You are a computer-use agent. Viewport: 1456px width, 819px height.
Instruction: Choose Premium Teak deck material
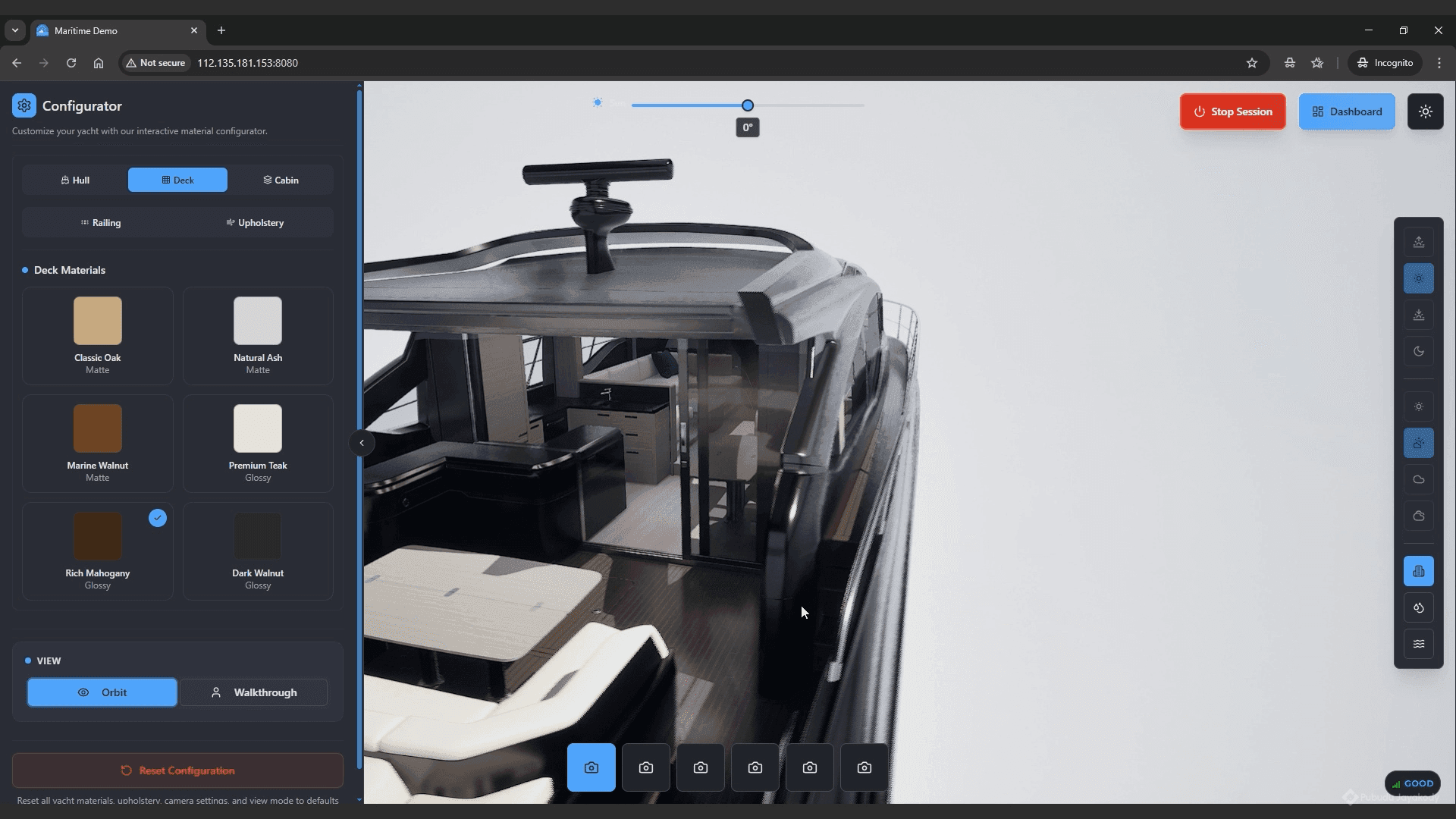point(258,444)
